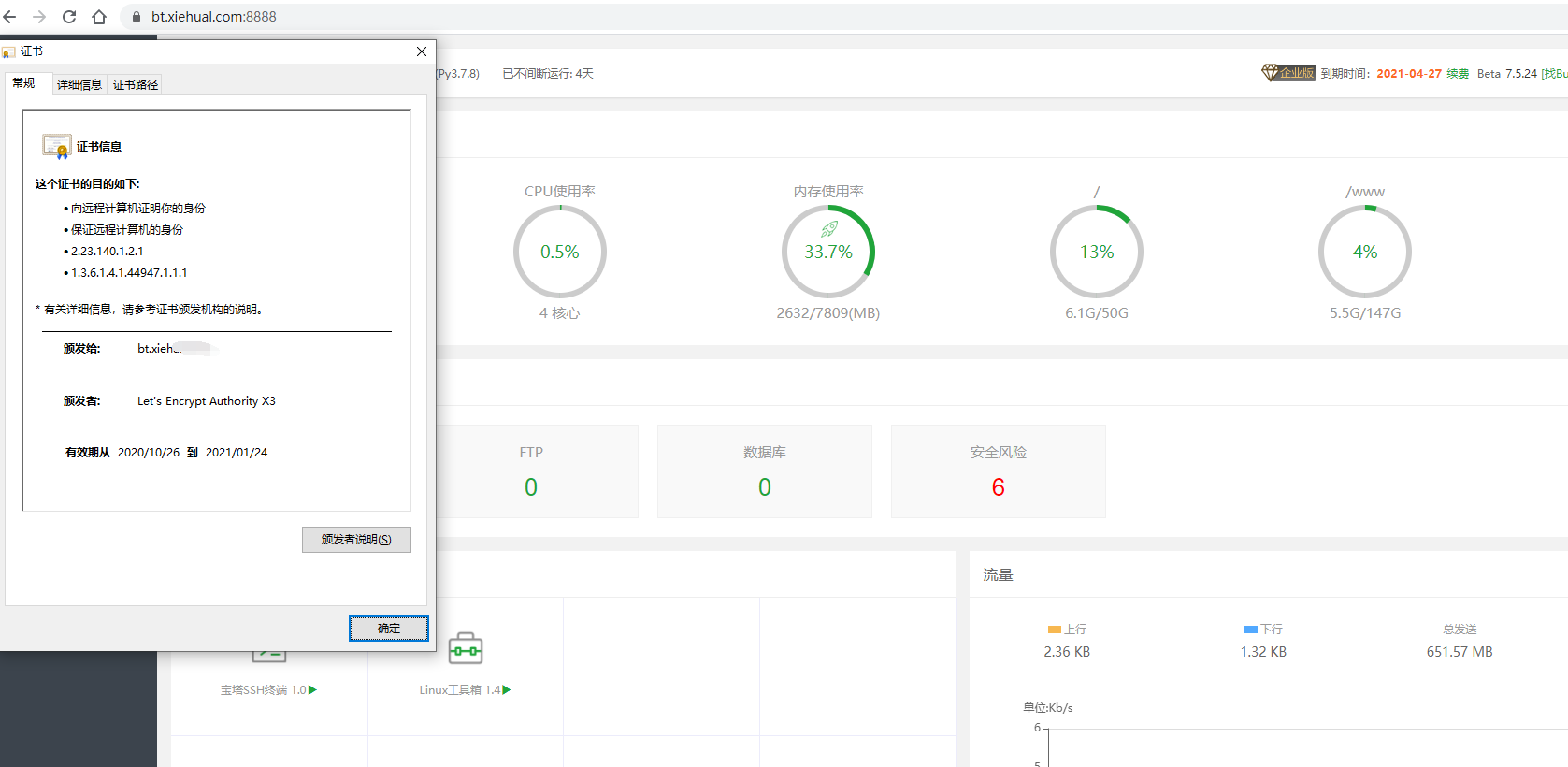Click the 企业版 diamond badge

tap(1288, 73)
